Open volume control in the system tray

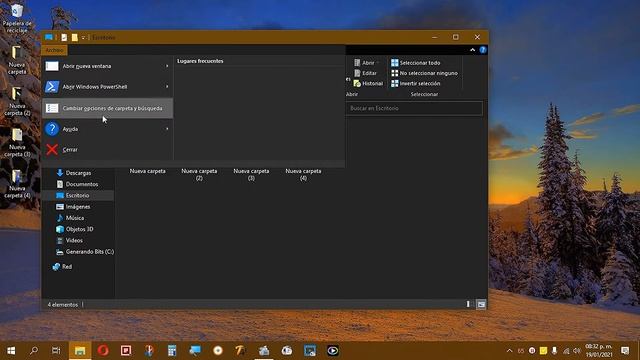tap(577, 351)
